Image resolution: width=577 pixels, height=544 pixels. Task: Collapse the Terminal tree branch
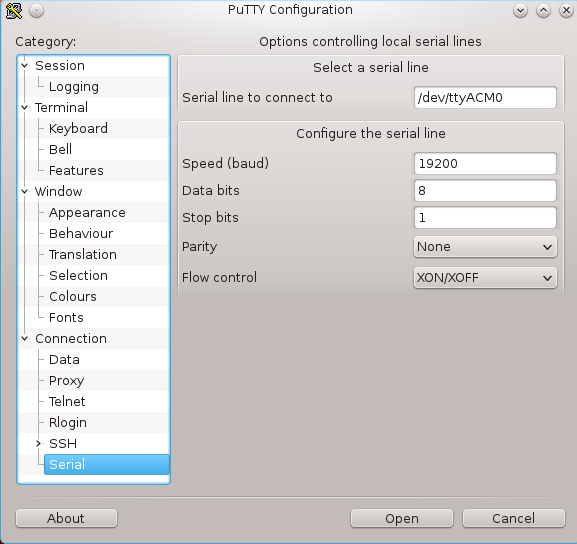pos(25,107)
